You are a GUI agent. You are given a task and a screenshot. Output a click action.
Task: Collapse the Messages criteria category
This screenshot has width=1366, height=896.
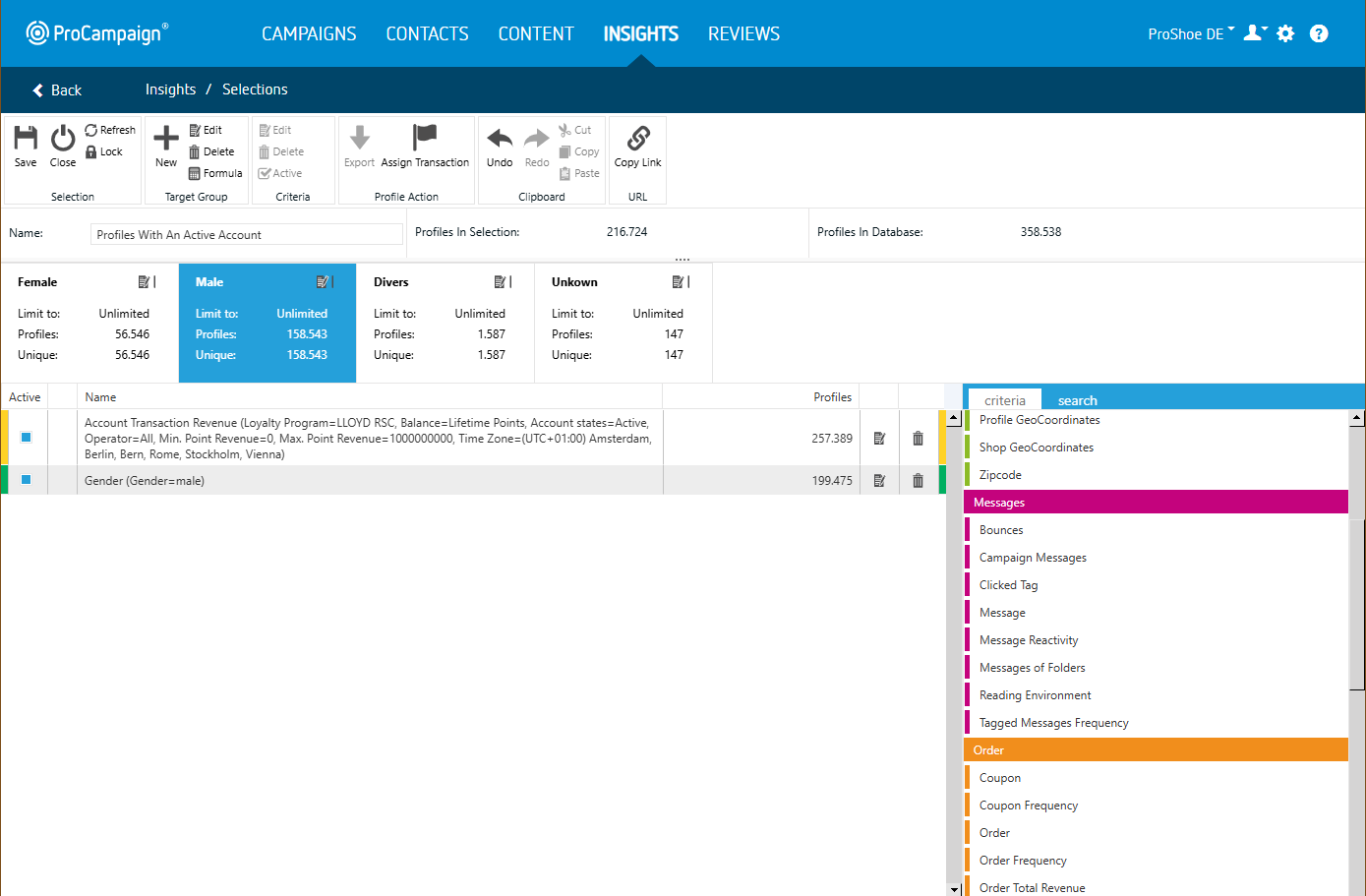(x=1155, y=503)
